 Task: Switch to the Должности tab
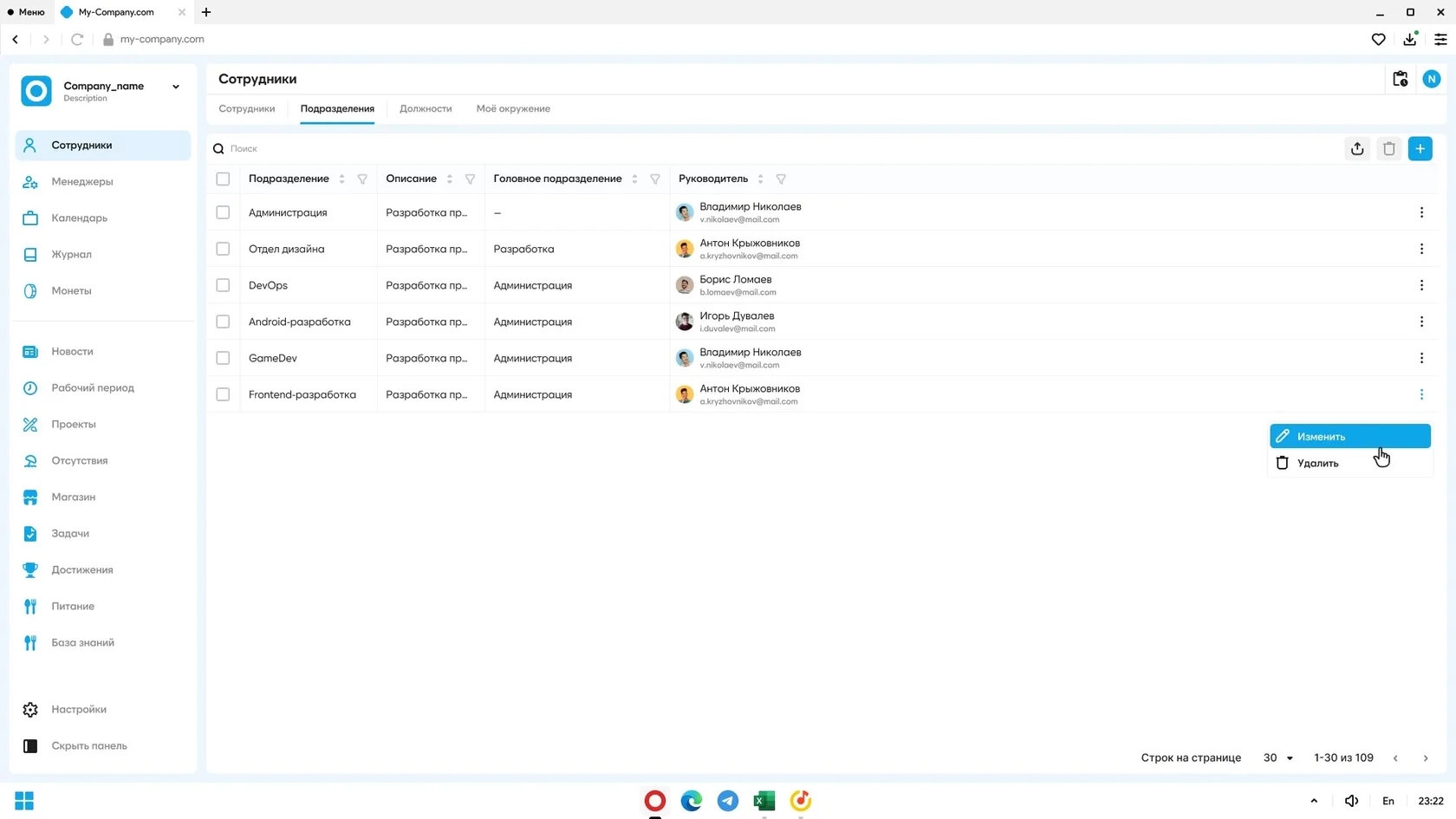(426, 109)
